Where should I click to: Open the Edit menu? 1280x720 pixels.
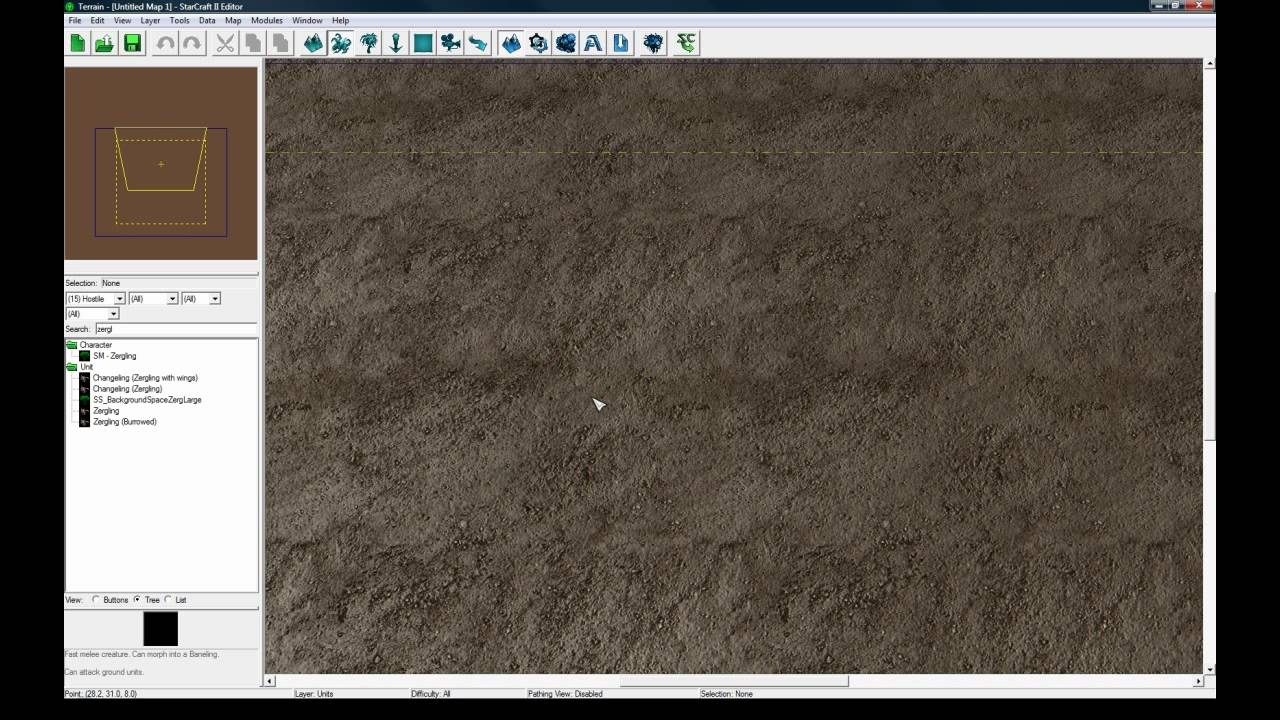97,20
